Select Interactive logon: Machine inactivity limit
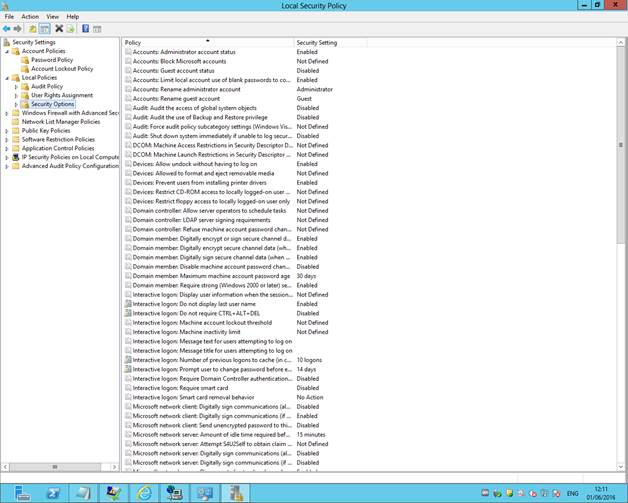The height and width of the screenshot is (503, 628). (187, 332)
